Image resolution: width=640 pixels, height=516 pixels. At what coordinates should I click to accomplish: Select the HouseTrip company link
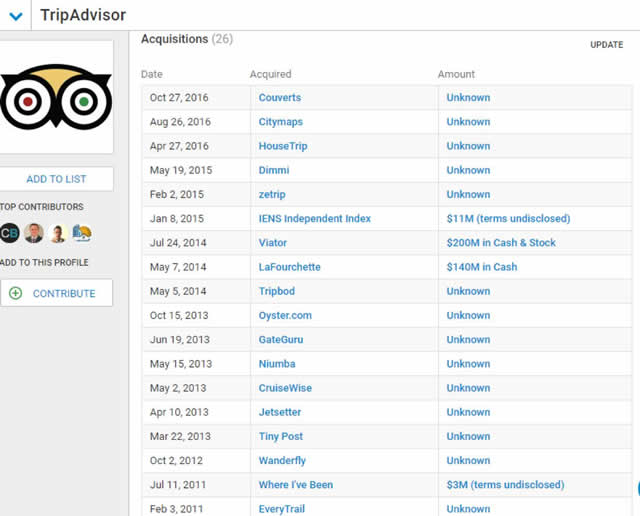pos(283,146)
